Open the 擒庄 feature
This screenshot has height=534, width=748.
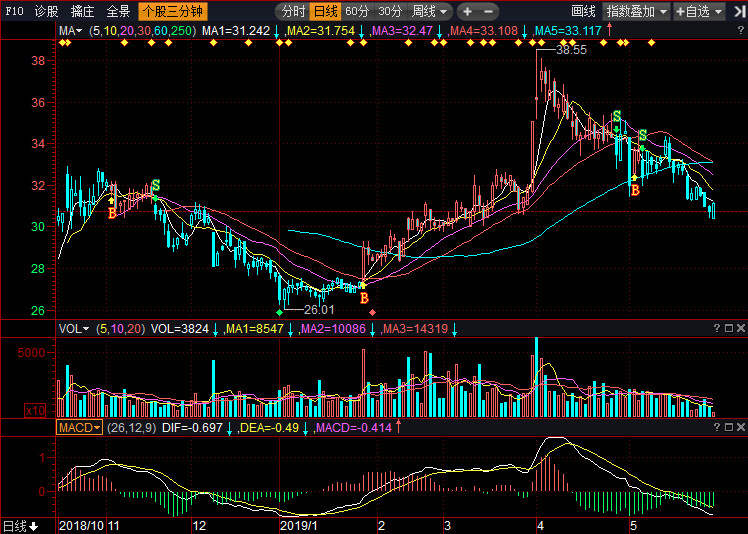[x=82, y=11]
